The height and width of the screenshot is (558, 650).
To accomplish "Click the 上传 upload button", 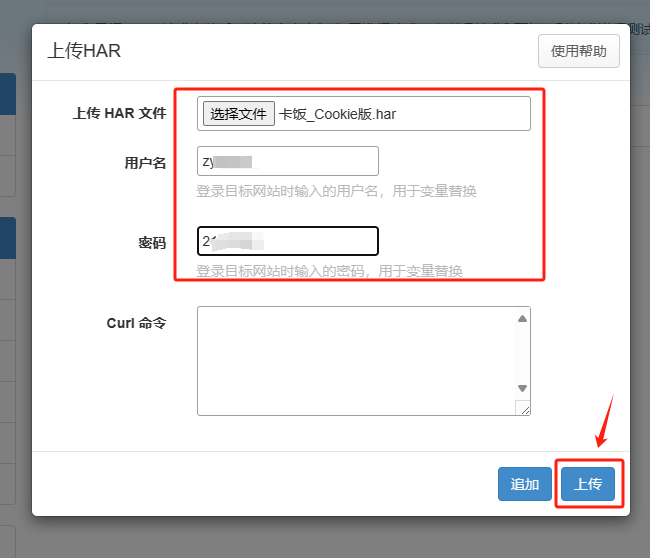I will [587, 484].
